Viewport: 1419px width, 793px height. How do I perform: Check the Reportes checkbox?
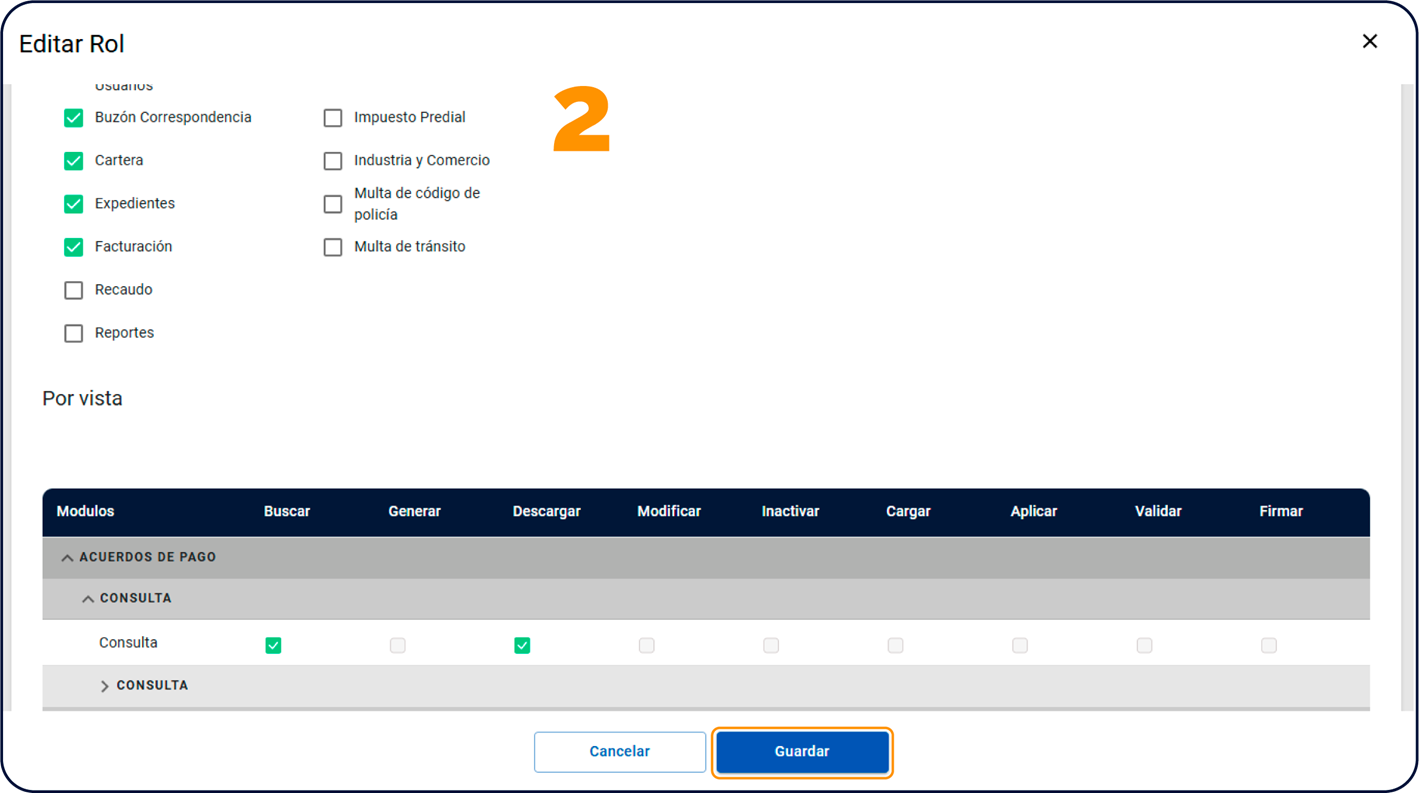pyautogui.click(x=74, y=333)
